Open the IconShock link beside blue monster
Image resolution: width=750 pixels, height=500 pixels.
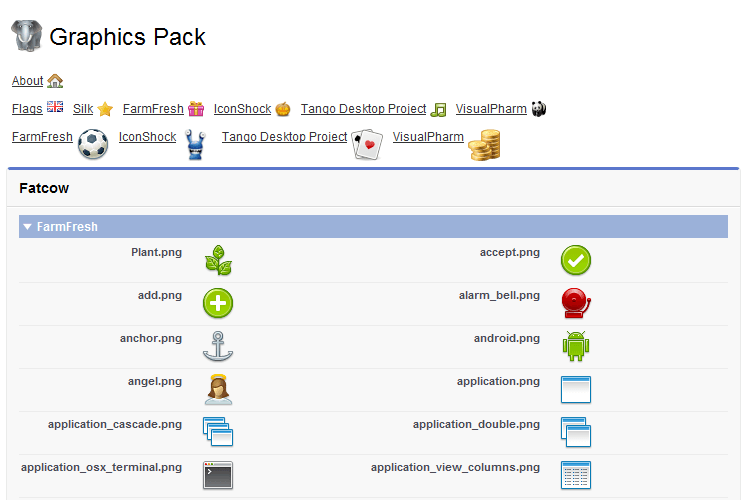point(147,137)
